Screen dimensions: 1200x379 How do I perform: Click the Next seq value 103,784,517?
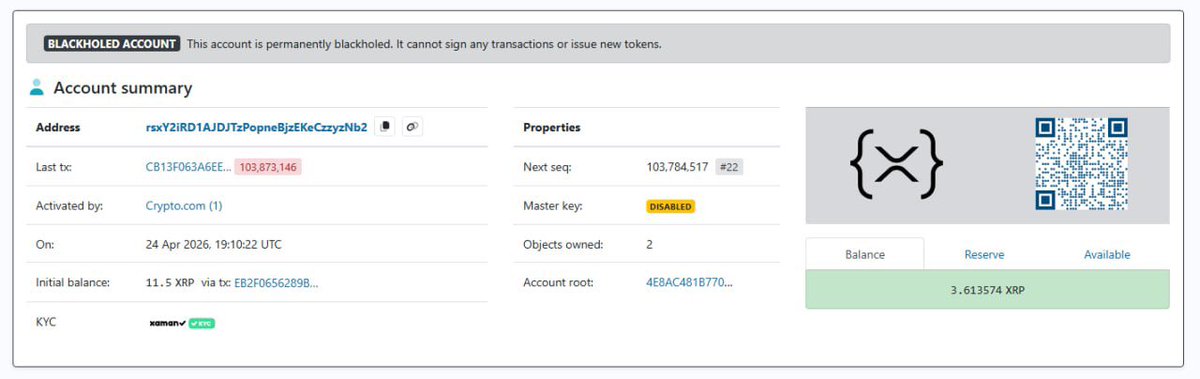pyautogui.click(x=677, y=167)
